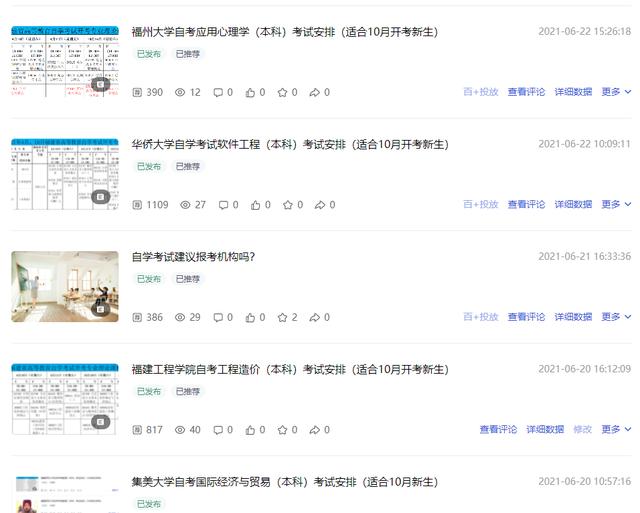Click comment icon on 福建工程学院 article
The height and width of the screenshot is (513, 640).
(x=218, y=430)
